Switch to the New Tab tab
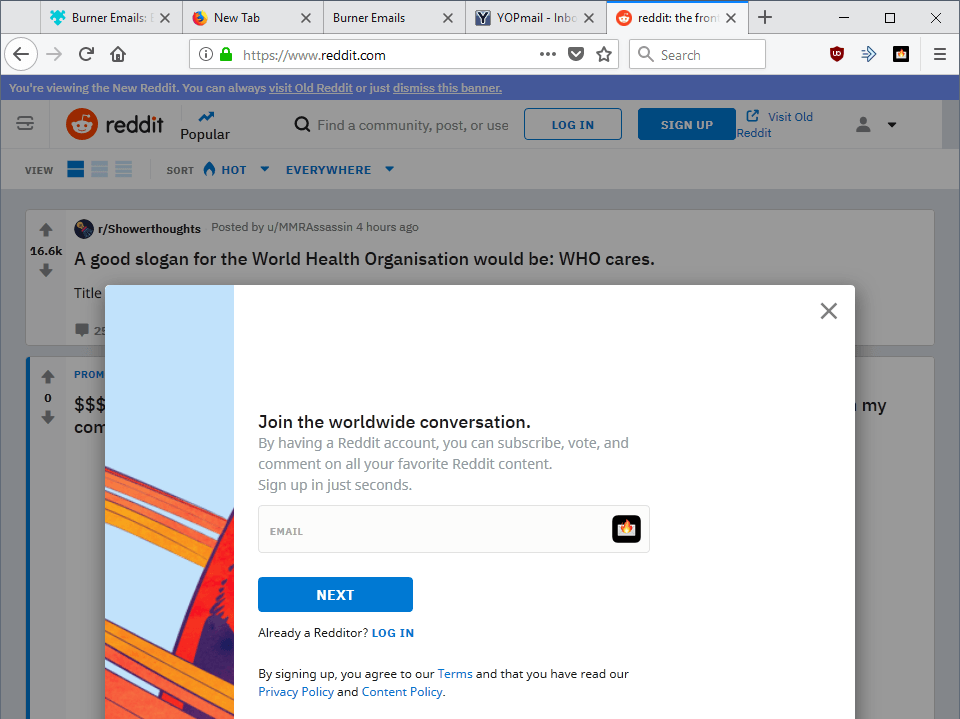 tap(252, 18)
